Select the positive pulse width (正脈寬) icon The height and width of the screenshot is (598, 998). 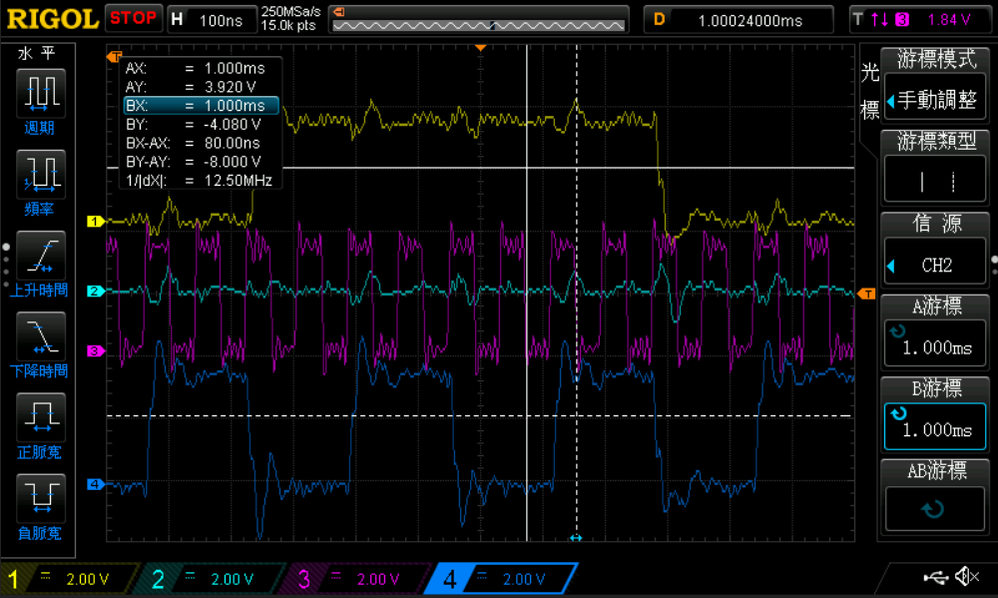(x=39, y=418)
